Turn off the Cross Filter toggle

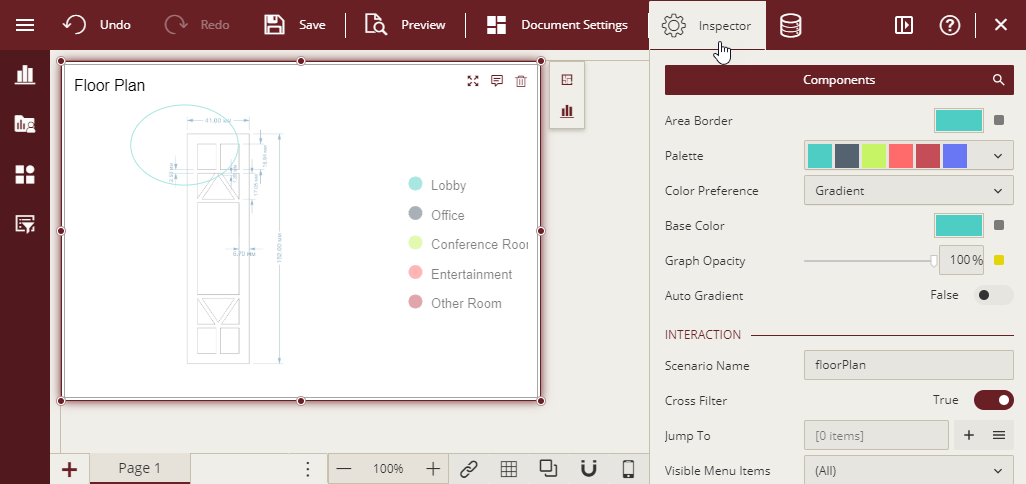point(994,400)
